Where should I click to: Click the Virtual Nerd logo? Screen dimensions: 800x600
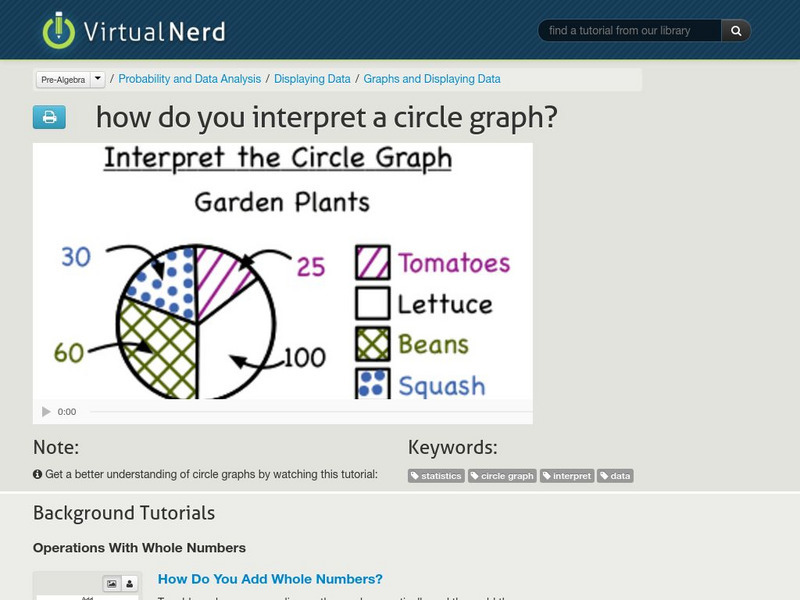point(134,31)
